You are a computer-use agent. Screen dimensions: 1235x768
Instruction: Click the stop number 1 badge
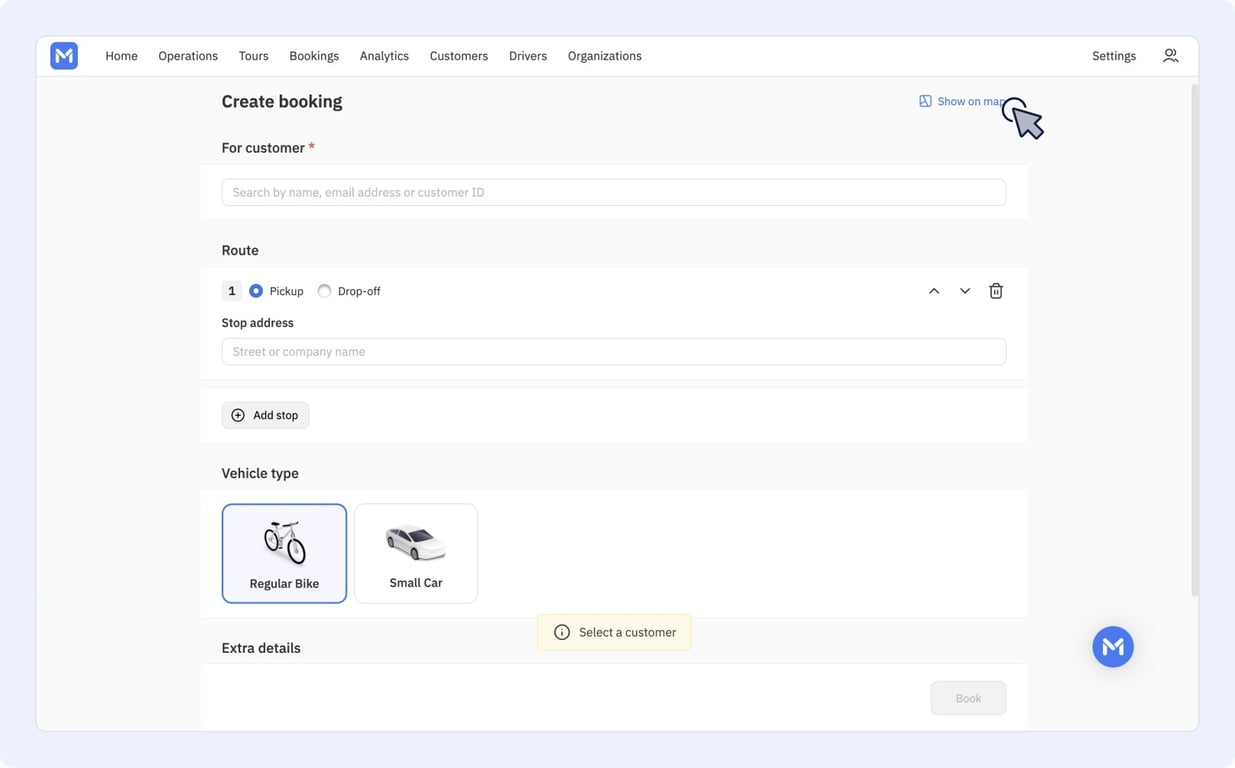click(x=231, y=291)
